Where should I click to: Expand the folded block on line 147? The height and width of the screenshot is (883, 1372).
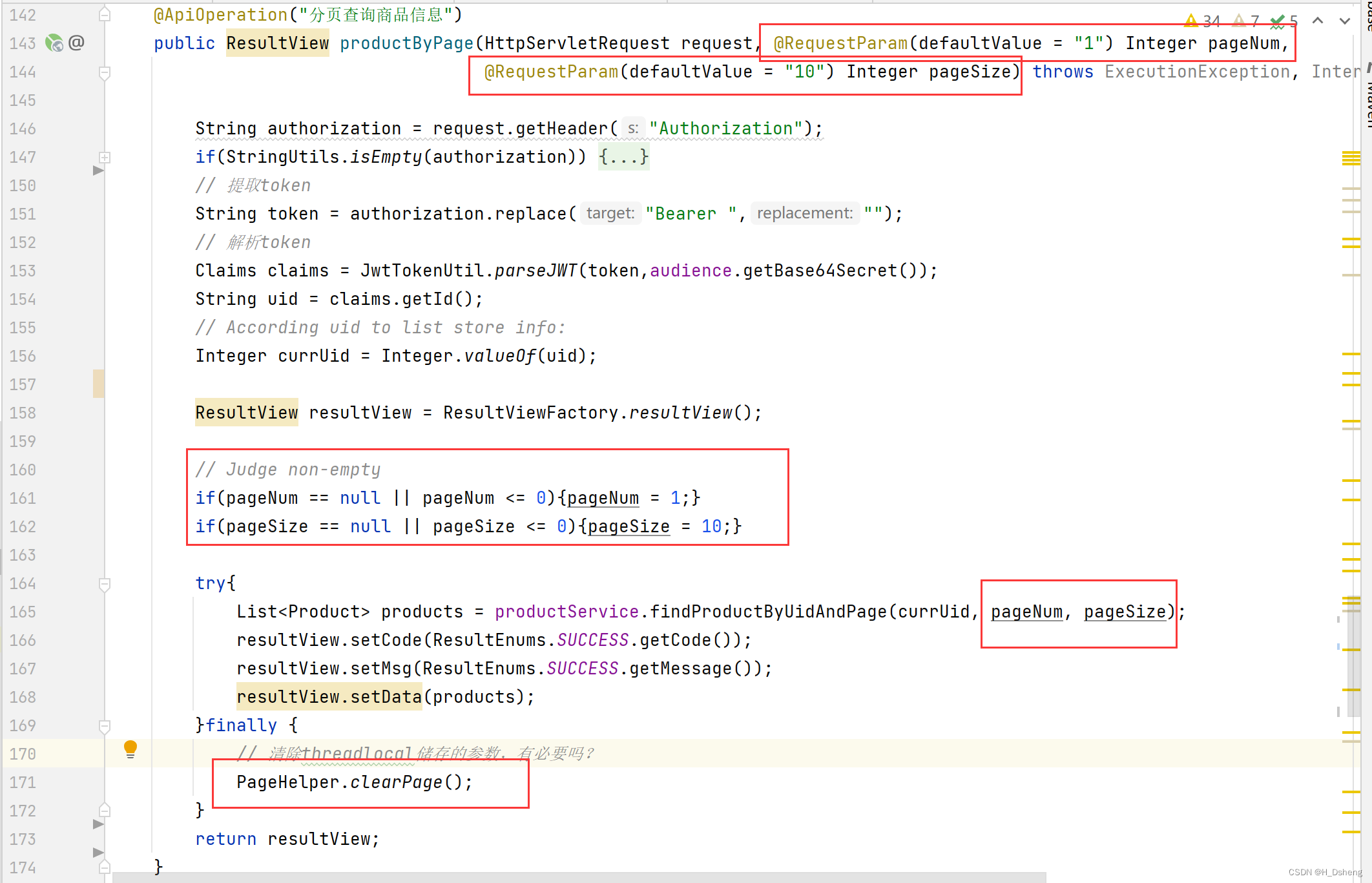click(x=105, y=157)
